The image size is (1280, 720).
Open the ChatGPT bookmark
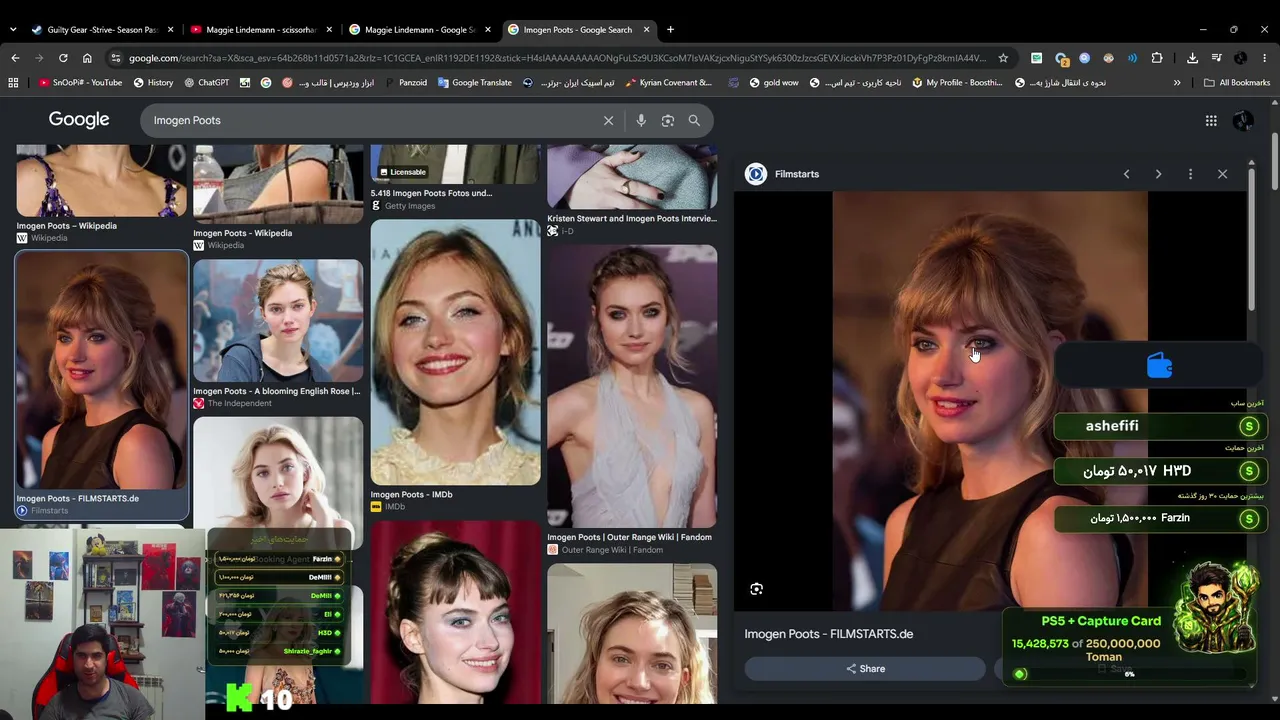point(206,83)
